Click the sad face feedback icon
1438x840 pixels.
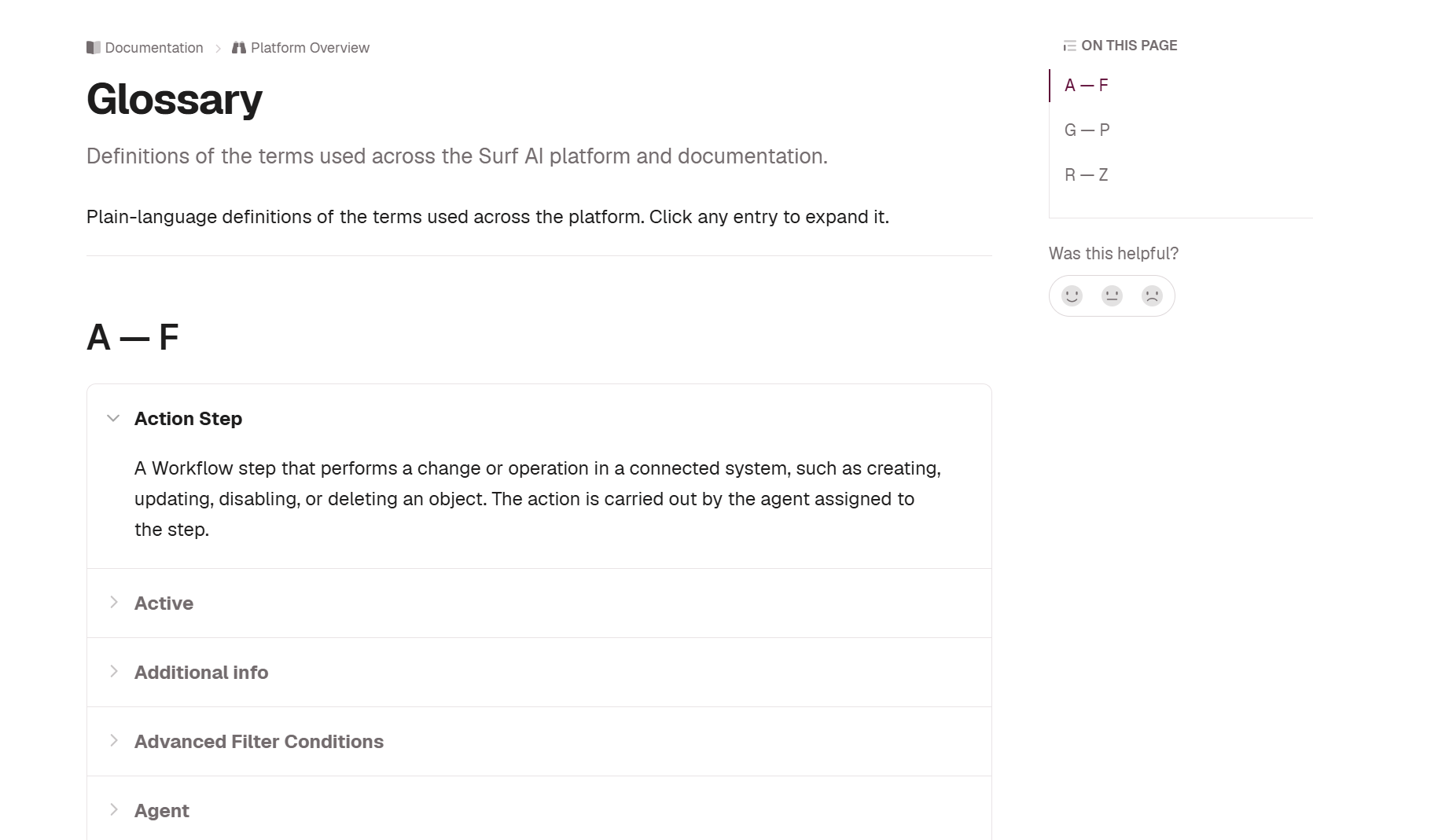[1152, 295]
